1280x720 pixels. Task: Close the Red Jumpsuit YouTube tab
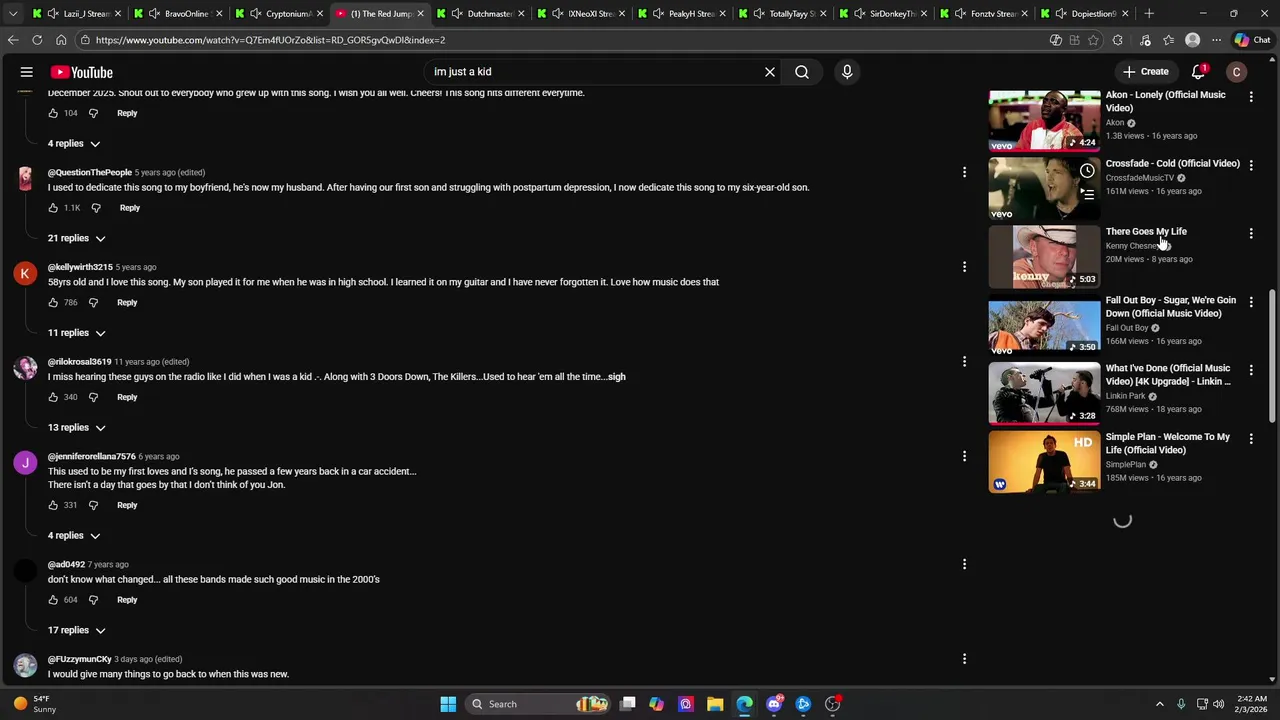coord(420,14)
